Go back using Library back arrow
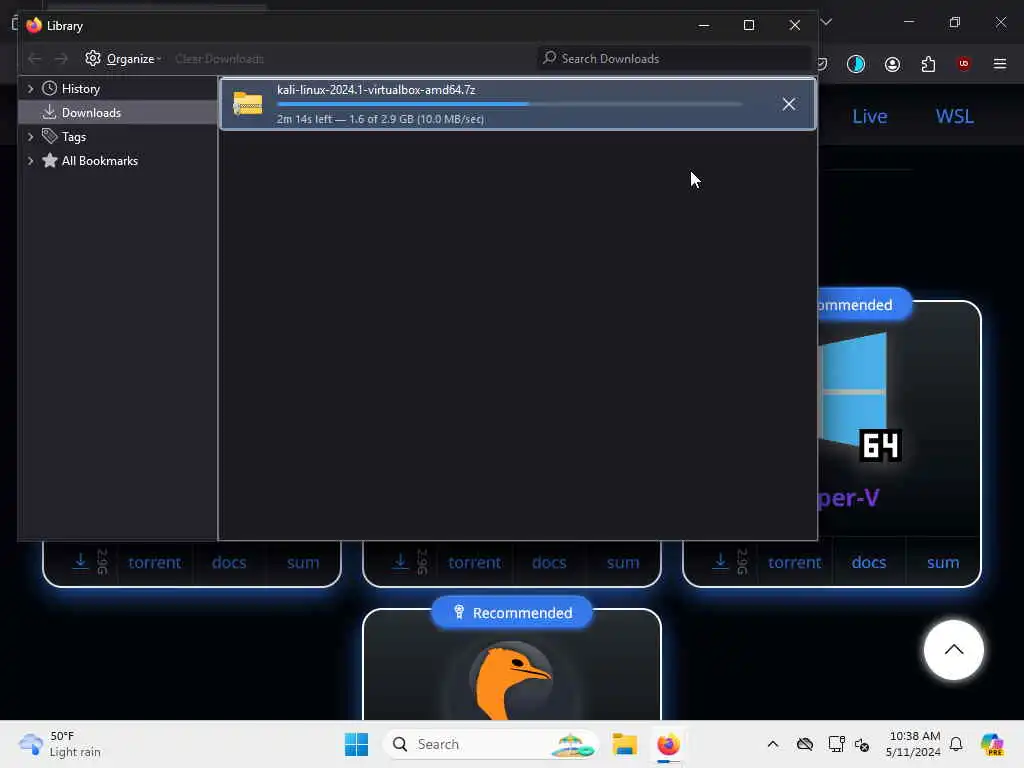Viewport: 1024px width, 768px height. [35, 59]
